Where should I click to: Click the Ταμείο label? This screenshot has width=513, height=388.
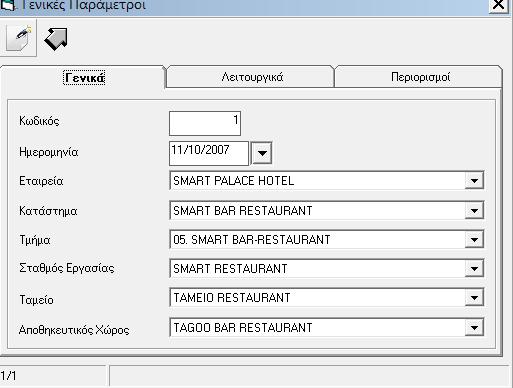(x=36, y=300)
